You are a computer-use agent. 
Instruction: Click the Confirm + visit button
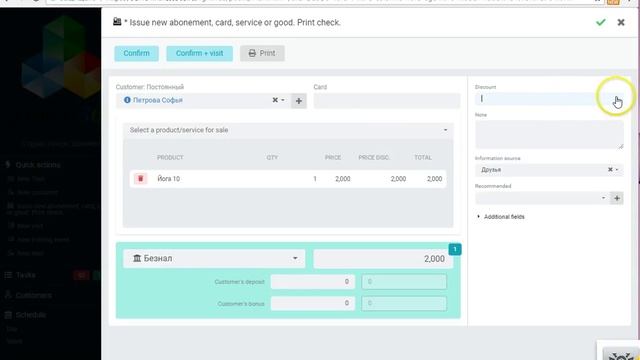pyautogui.click(x=199, y=53)
